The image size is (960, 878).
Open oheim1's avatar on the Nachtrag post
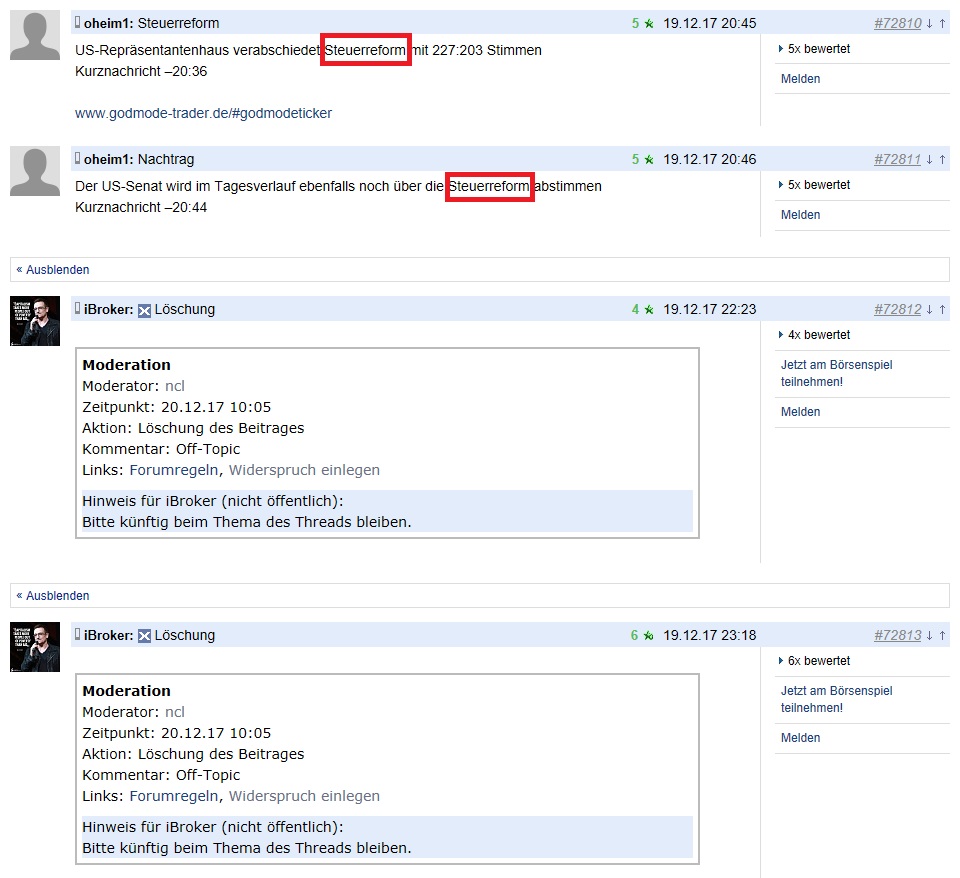[x=35, y=171]
